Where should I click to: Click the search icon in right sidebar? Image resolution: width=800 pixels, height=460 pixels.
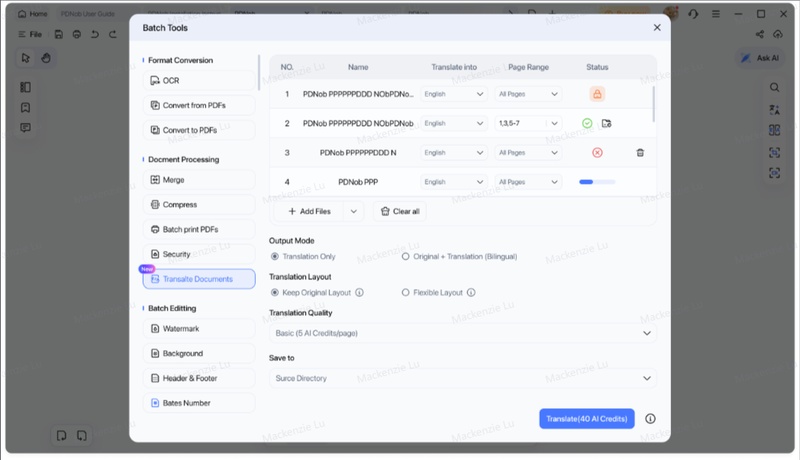pyautogui.click(x=774, y=87)
